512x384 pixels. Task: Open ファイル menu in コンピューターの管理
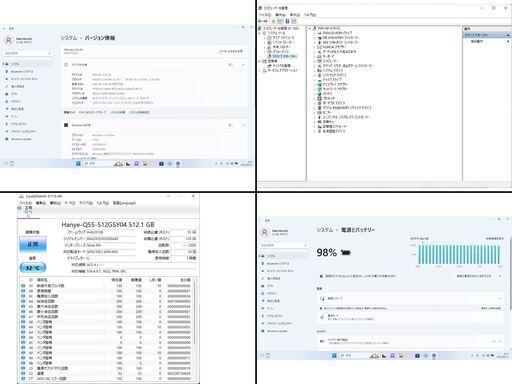pyautogui.click(x=265, y=15)
